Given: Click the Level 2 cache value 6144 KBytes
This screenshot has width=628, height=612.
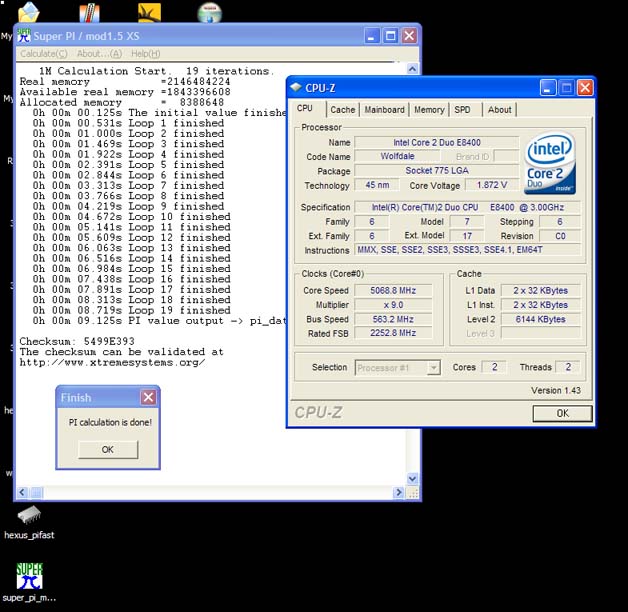Looking at the screenshot, I should [x=541, y=319].
